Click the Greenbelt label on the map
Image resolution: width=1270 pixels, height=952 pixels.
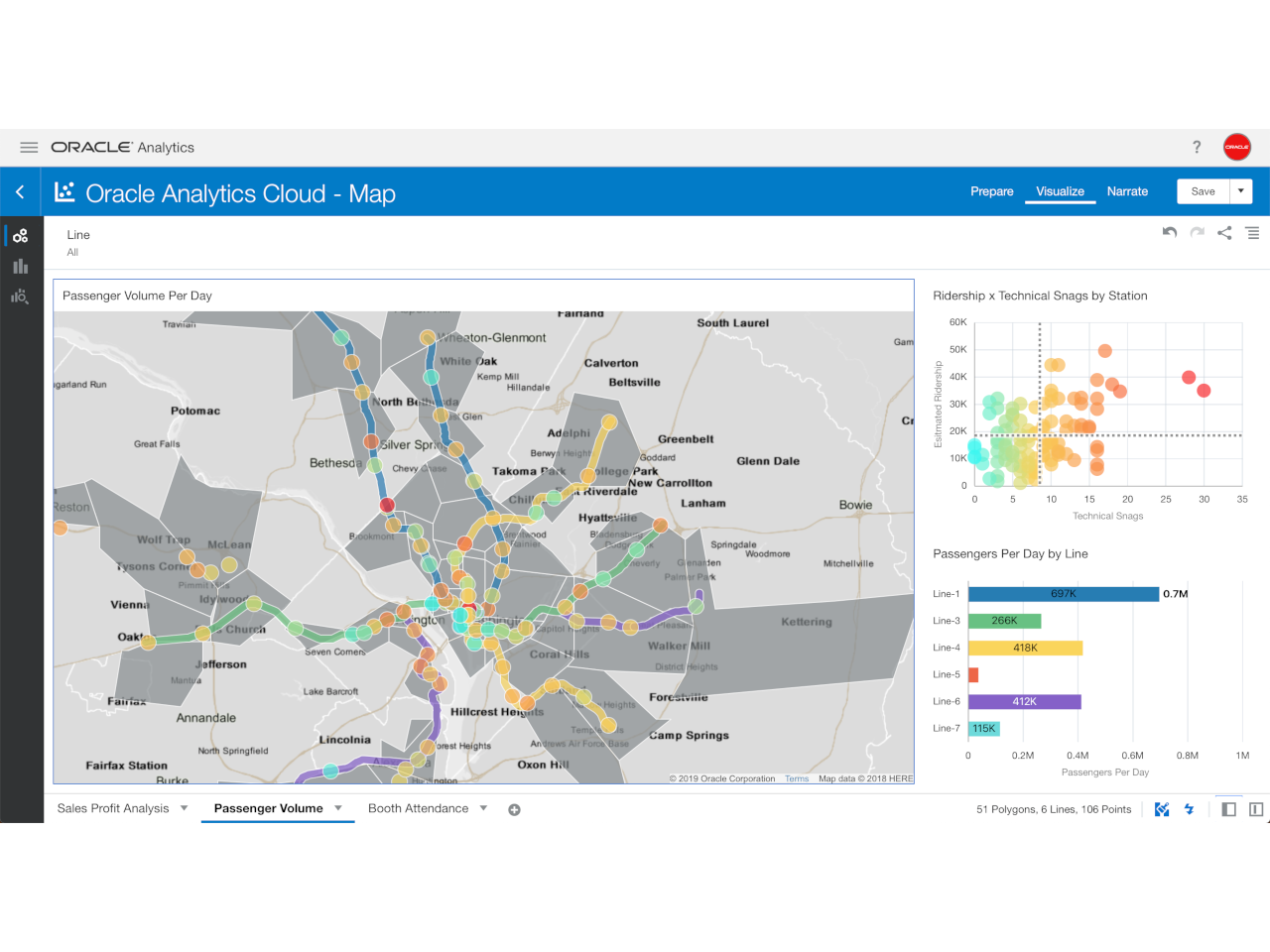click(686, 439)
